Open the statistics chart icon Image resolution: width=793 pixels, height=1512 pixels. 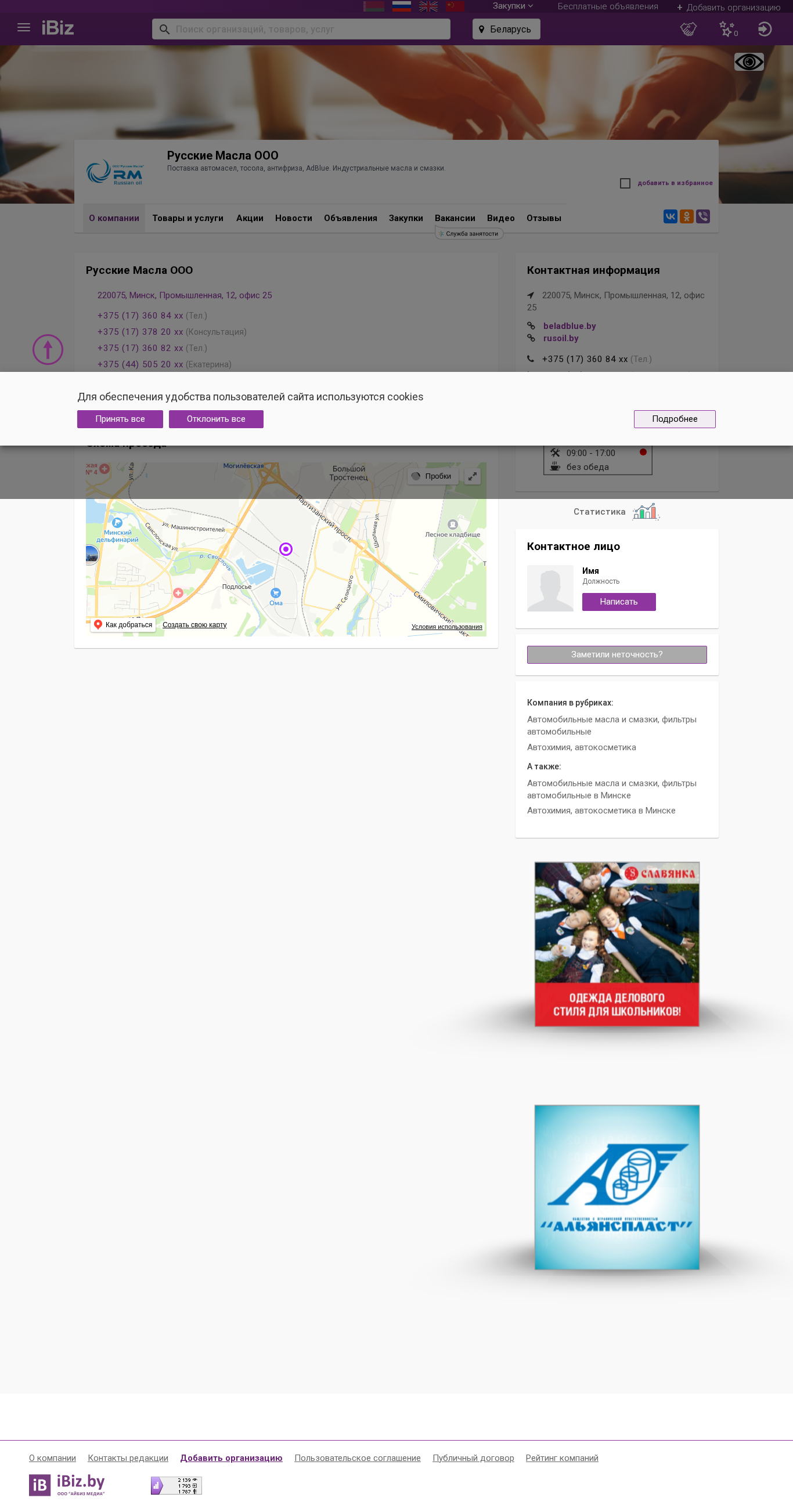tap(646, 512)
